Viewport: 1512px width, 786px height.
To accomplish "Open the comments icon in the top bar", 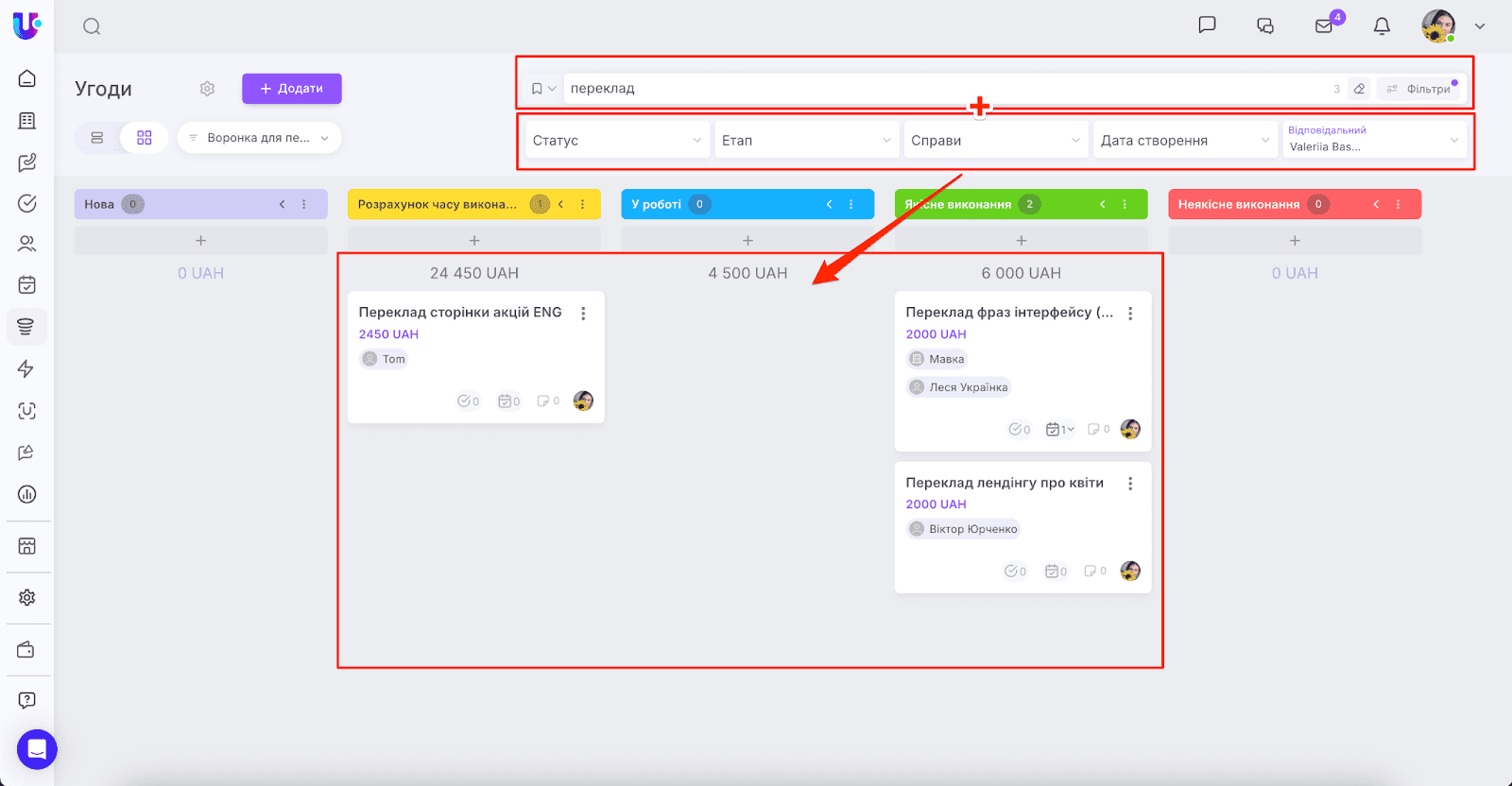I will point(1265,26).
